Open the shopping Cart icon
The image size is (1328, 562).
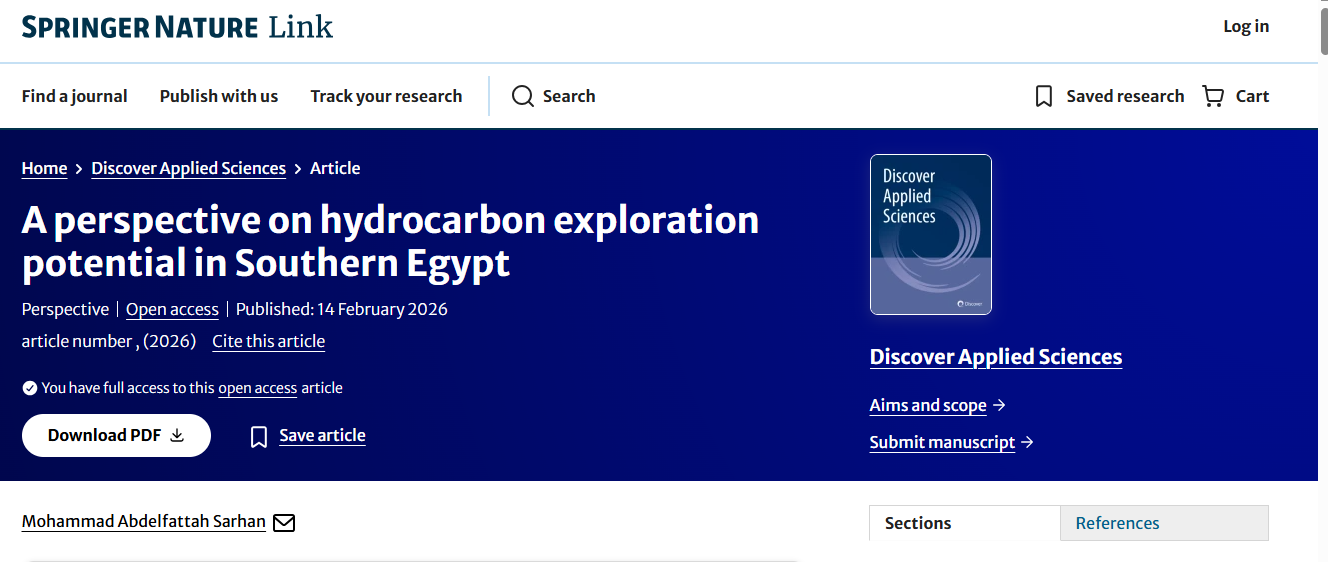click(x=1213, y=96)
